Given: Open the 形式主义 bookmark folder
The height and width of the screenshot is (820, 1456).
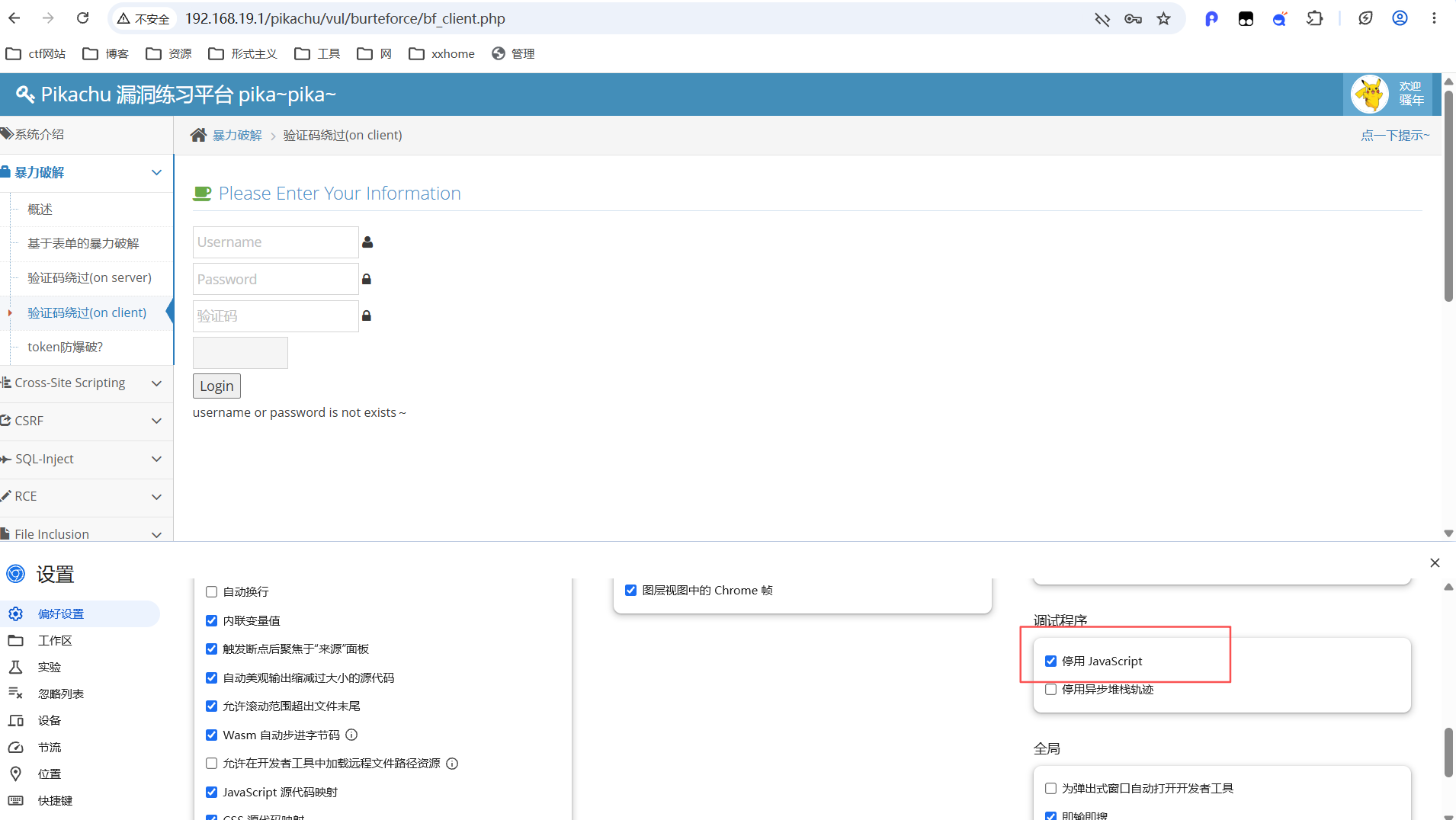Looking at the screenshot, I should pyautogui.click(x=243, y=53).
